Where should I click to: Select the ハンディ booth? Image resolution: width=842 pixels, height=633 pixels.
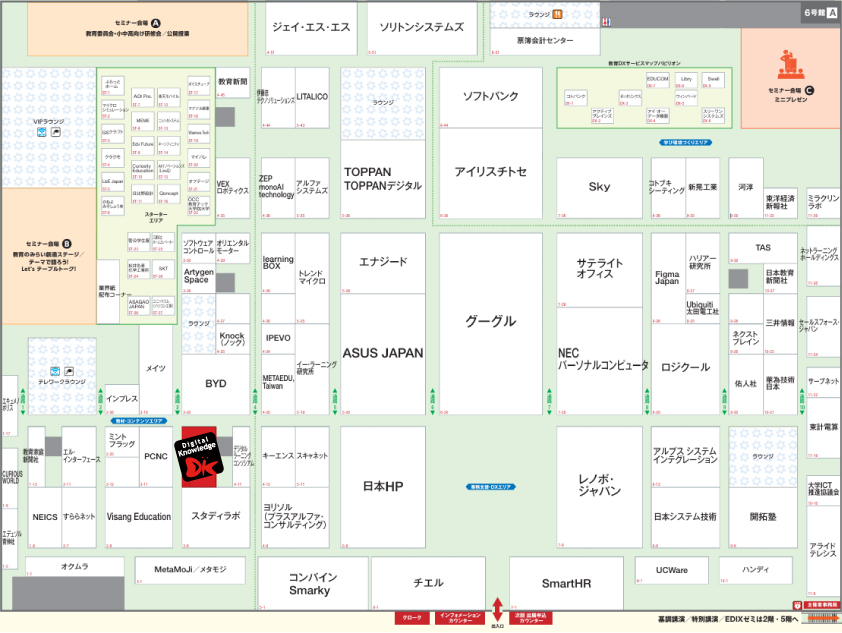click(x=756, y=570)
